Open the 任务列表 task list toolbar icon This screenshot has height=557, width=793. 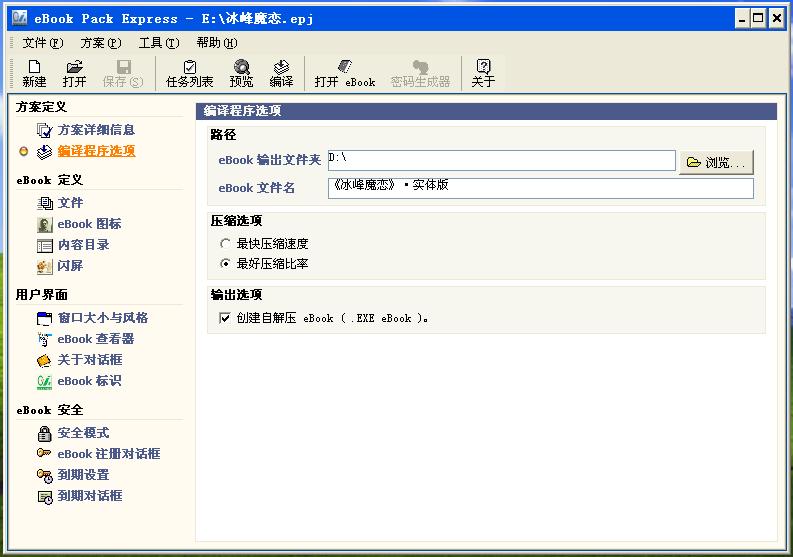(x=190, y=66)
